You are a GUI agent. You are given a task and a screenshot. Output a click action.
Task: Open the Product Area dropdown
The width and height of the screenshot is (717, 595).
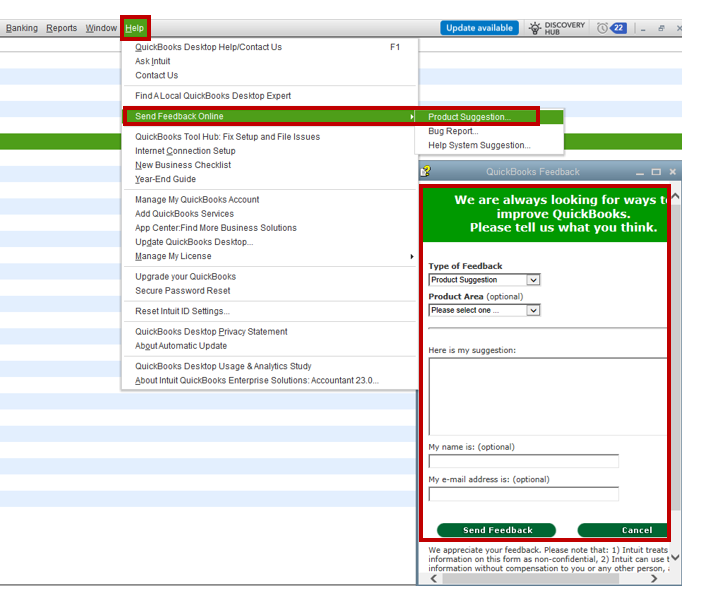(484, 310)
